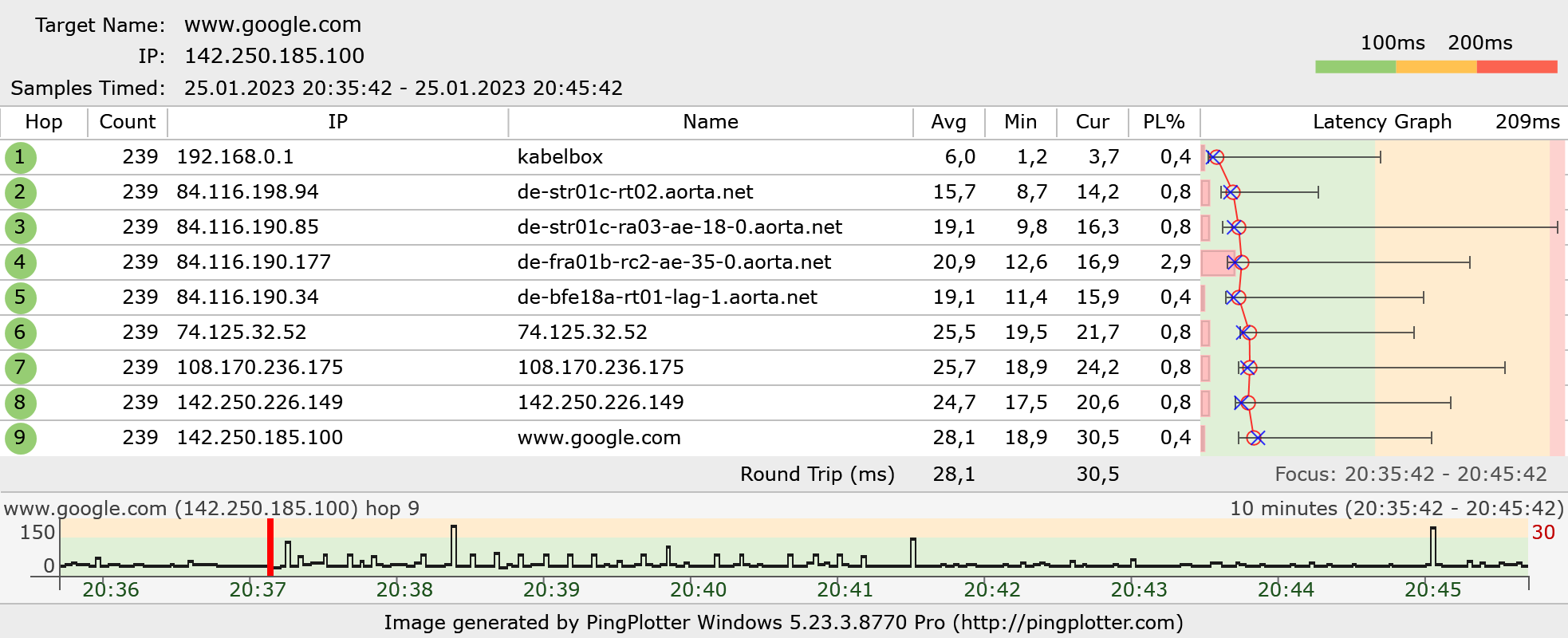This screenshot has height=638, width=1568.
Task: Click the Avg column header
Action: (949, 122)
